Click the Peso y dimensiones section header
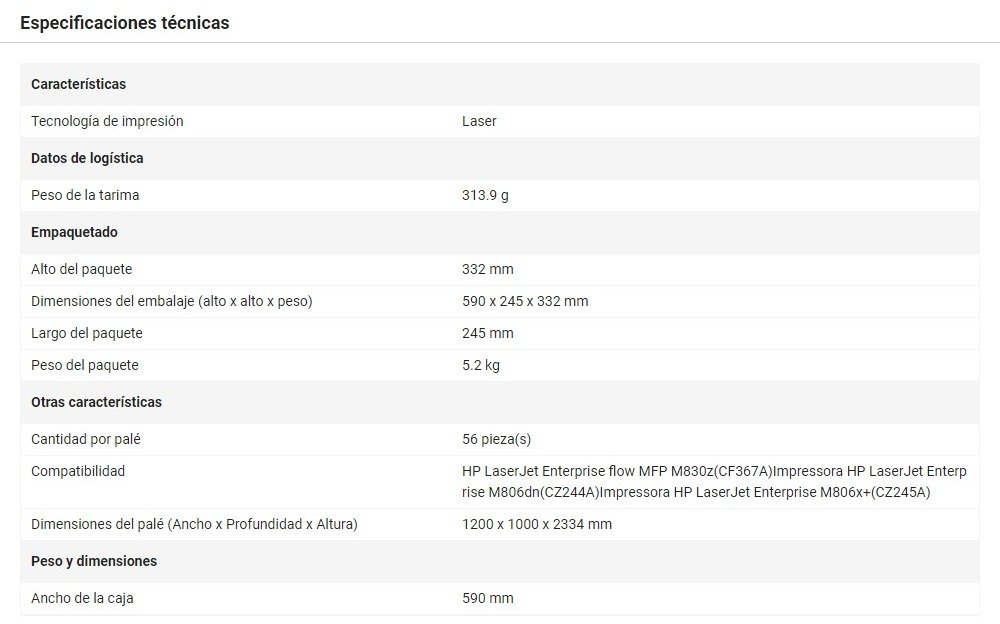The height and width of the screenshot is (624, 1000). click(94, 561)
